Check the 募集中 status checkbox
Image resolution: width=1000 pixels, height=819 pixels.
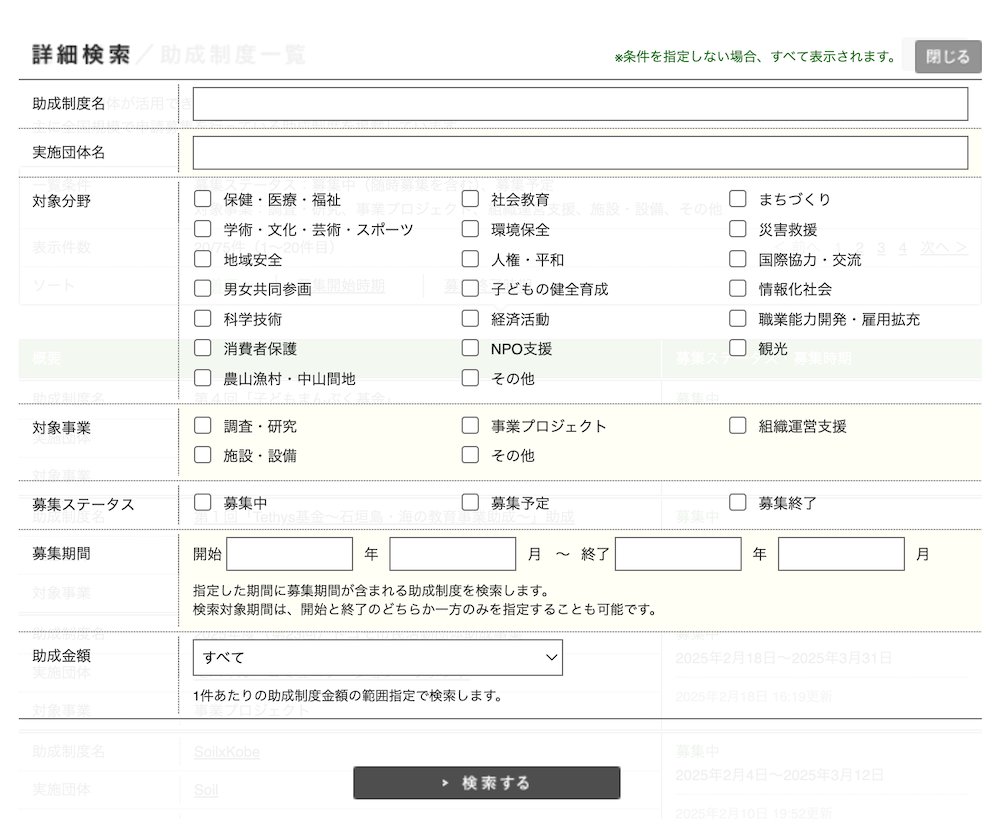[203, 502]
